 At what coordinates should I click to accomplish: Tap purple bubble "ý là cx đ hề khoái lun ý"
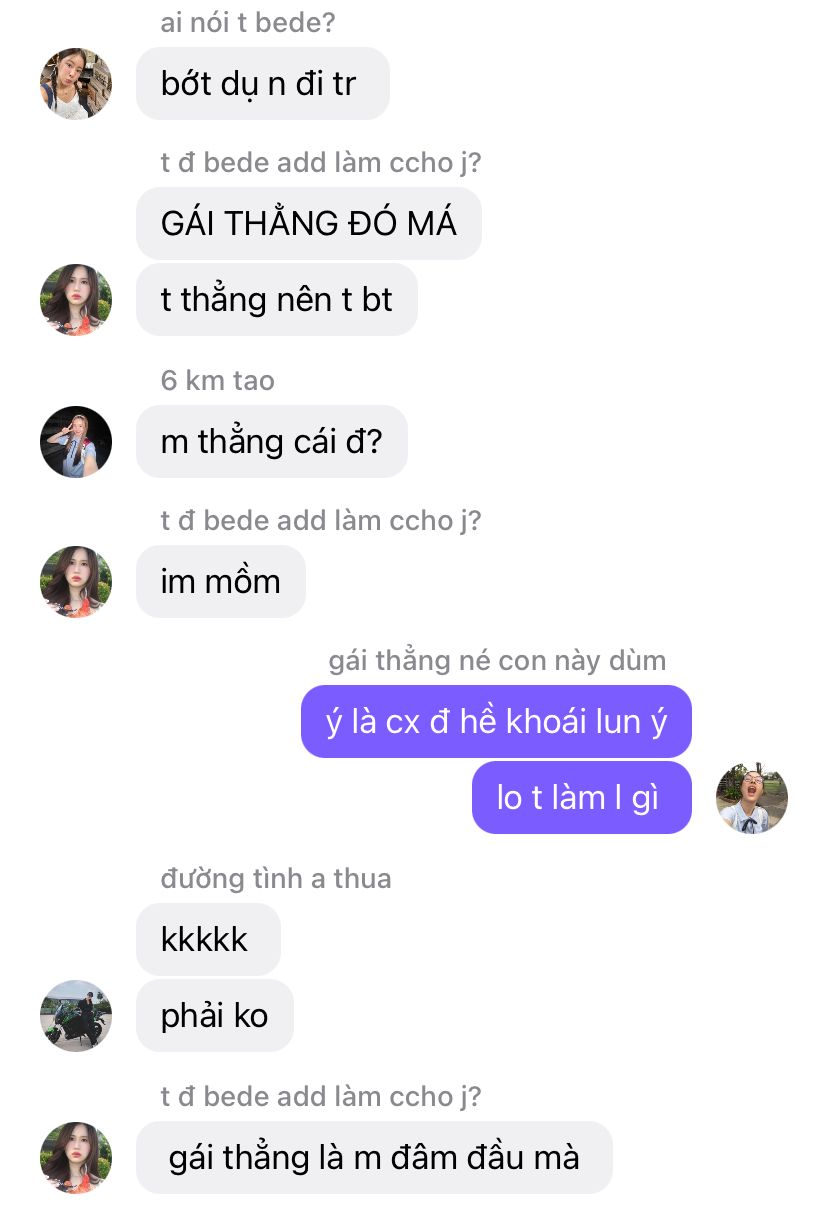click(496, 721)
